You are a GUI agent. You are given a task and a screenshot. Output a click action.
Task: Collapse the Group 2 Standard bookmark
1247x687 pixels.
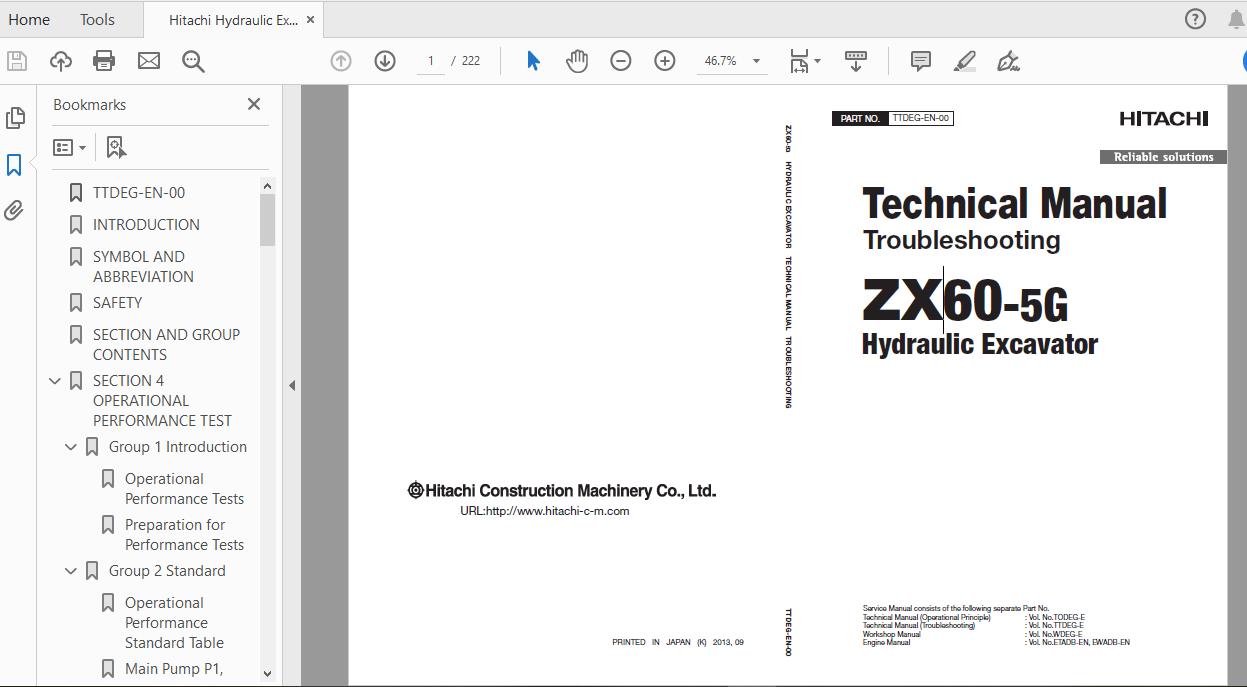tap(71, 571)
